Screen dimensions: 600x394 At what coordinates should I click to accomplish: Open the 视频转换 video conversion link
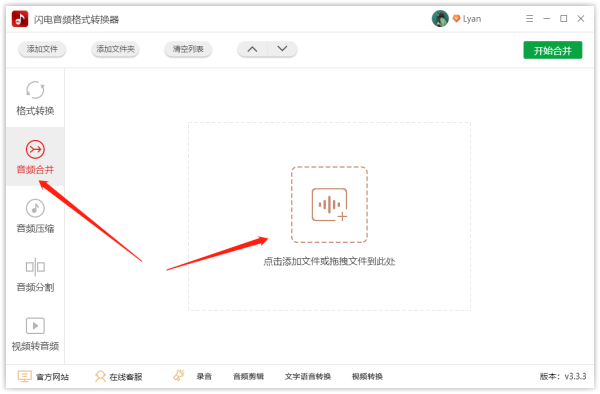point(367,377)
